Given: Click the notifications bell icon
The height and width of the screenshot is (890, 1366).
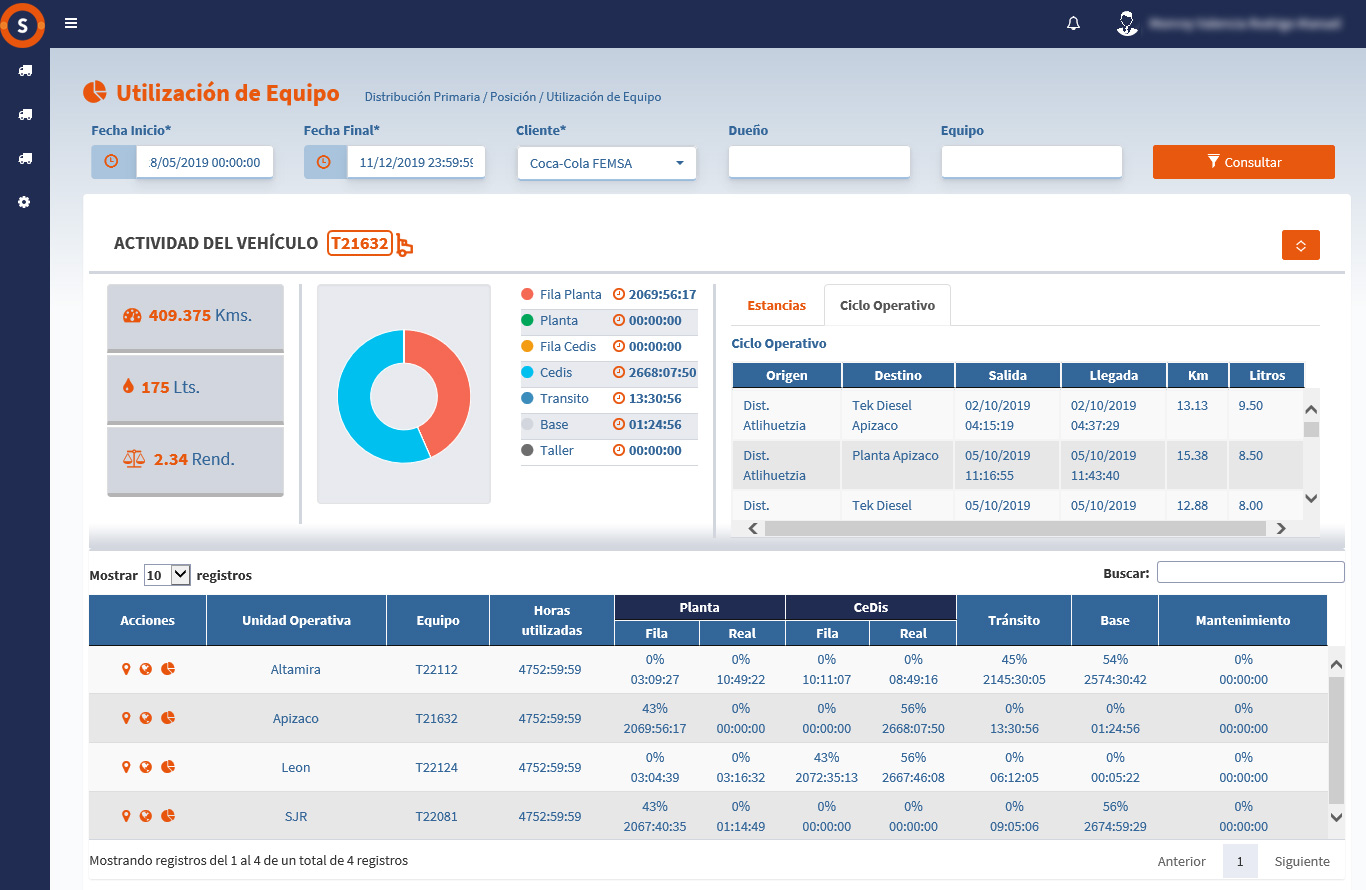Looking at the screenshot, I should [1074, 23].
